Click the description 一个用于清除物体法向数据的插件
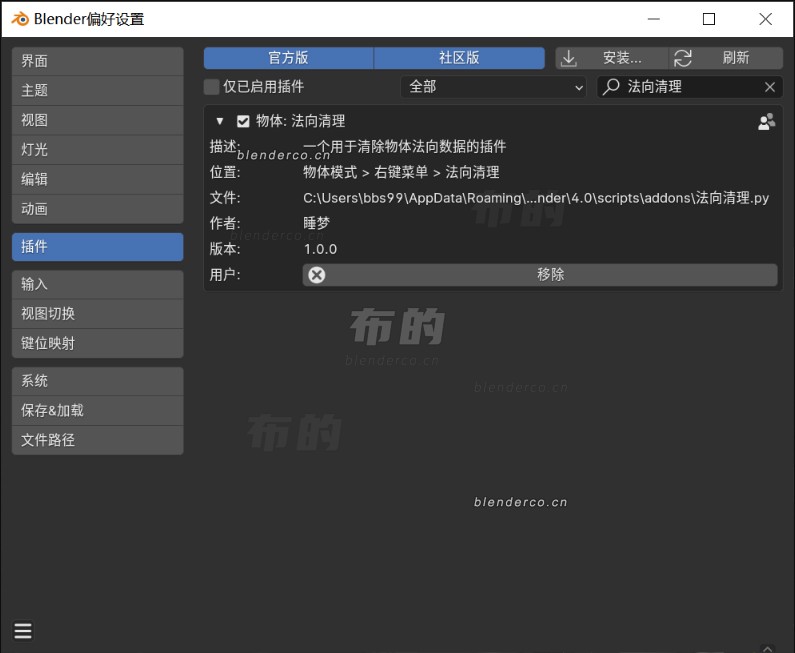 click(x=405, y=147)
